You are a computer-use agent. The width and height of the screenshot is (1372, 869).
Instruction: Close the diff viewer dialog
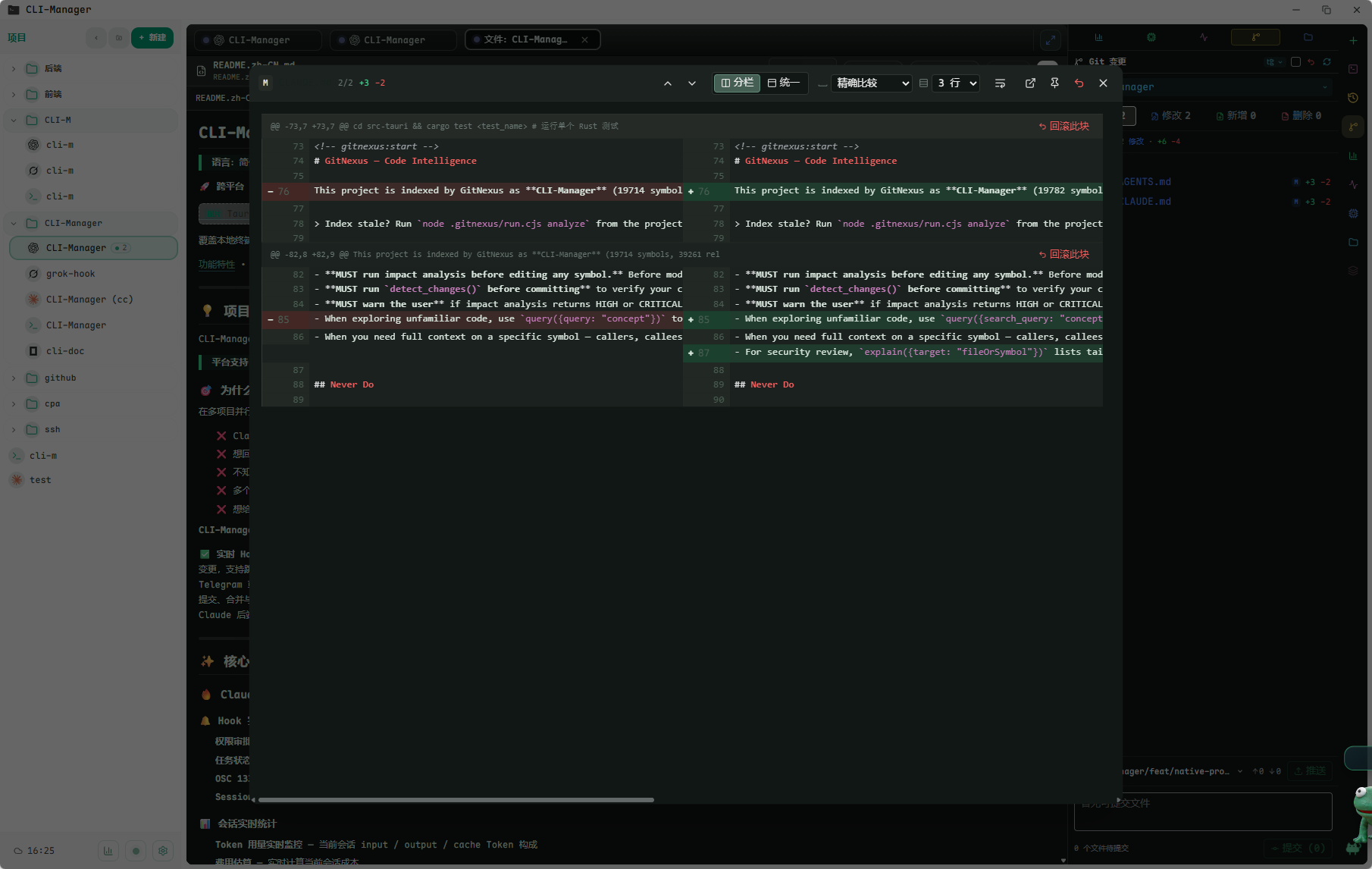1103,83
